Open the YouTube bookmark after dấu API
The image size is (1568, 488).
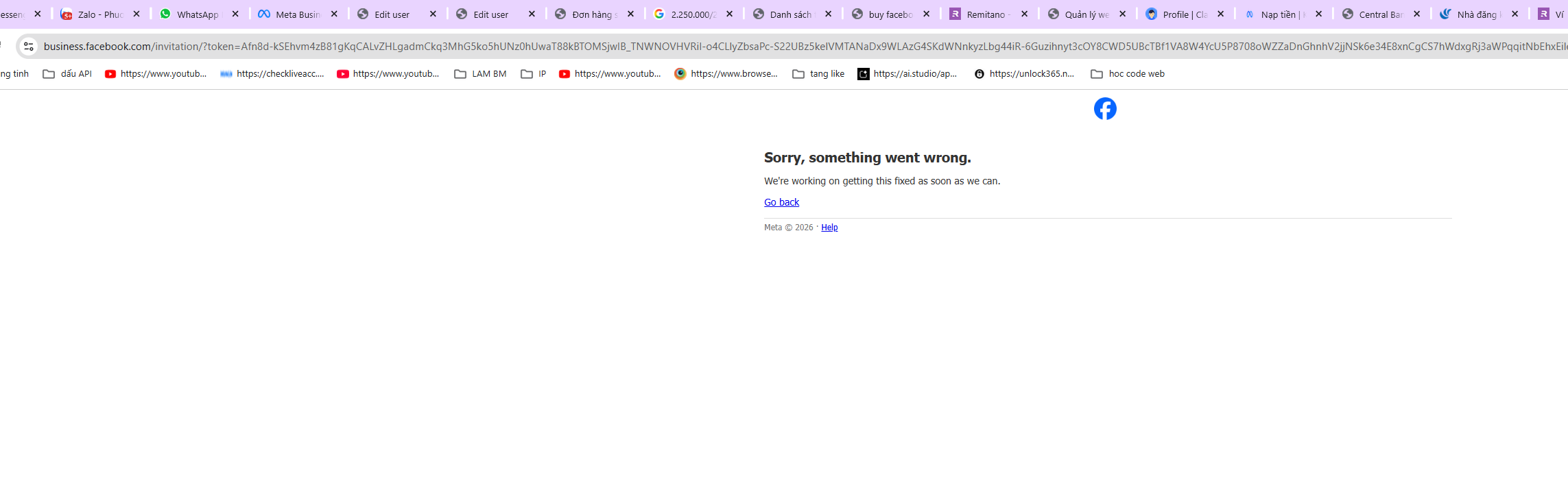pos(156,74)
